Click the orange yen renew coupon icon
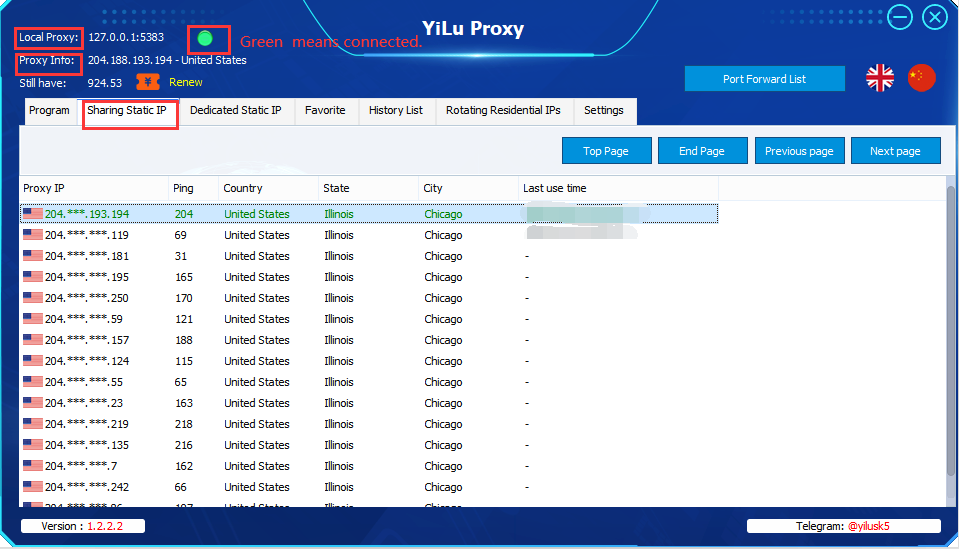This screenshot has height=549, width=959. pyautogui.click(x=148, y=82)
